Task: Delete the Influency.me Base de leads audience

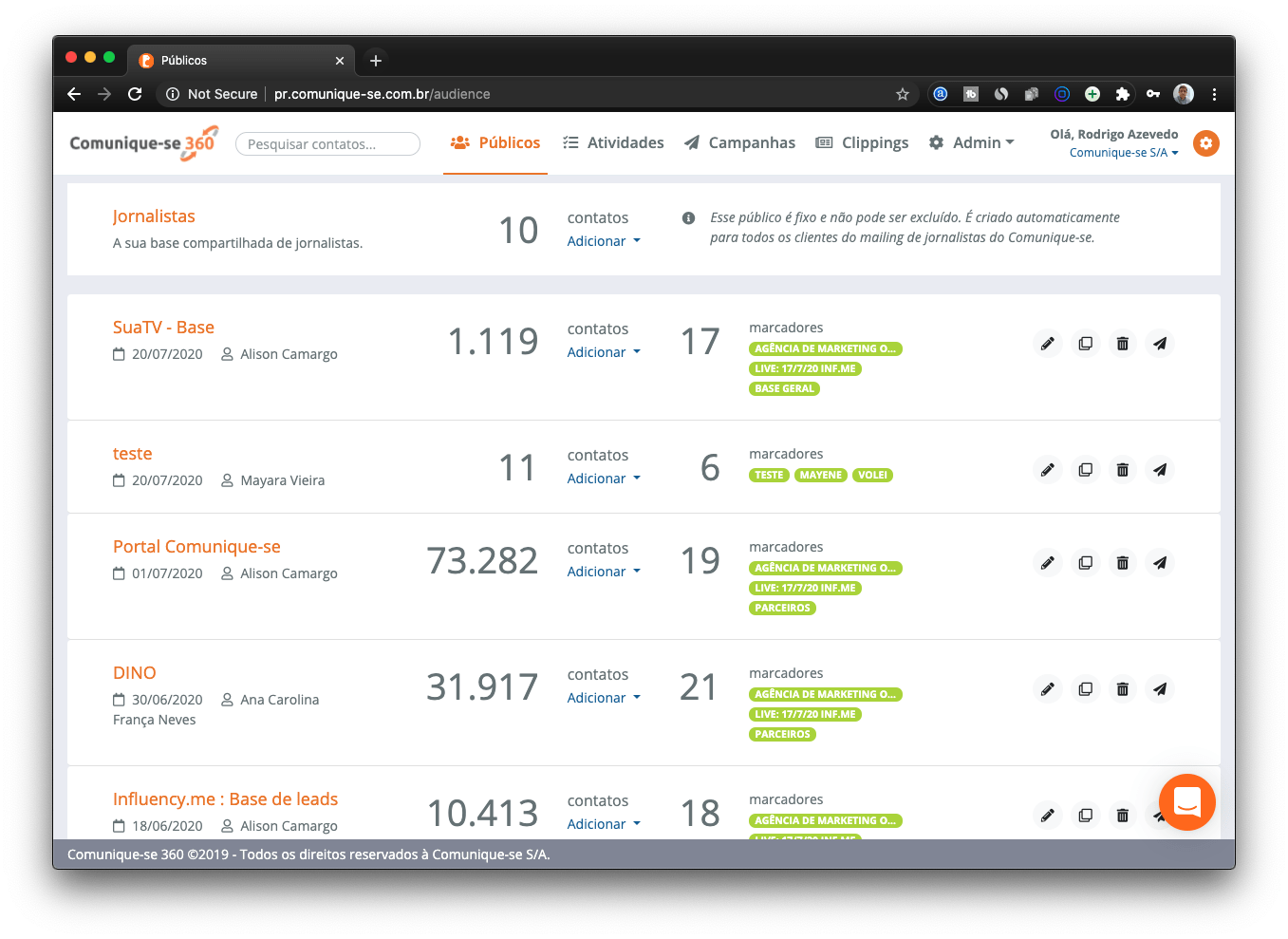Action: coord(1123,816)
